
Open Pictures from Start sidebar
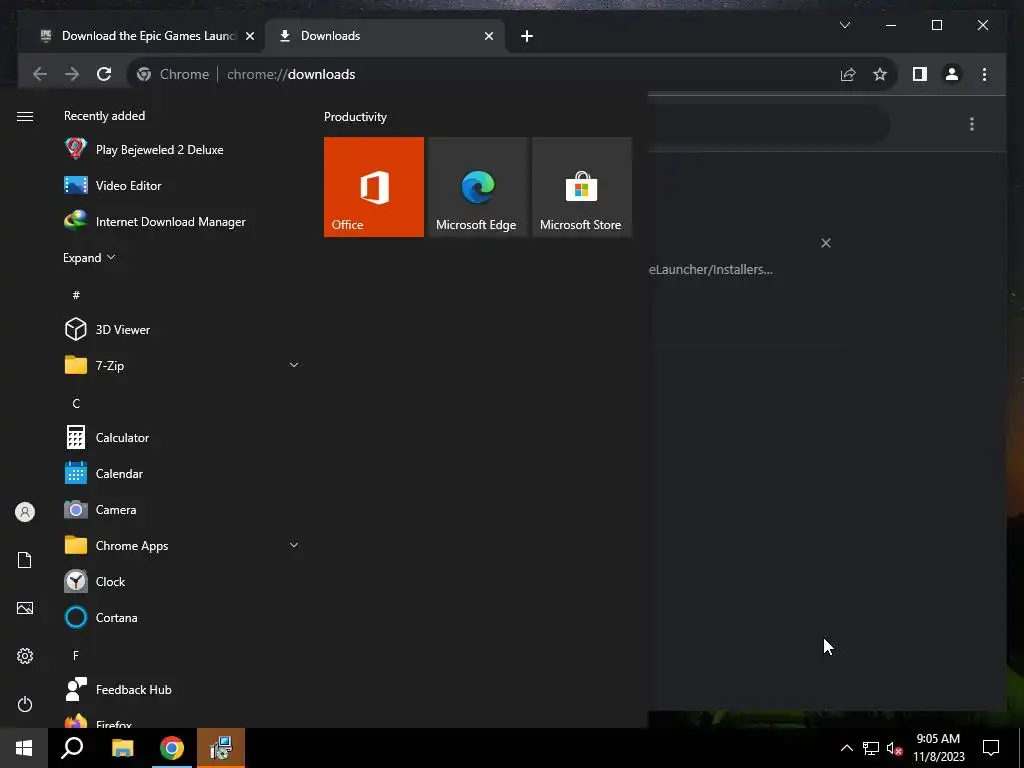(25, 608)
